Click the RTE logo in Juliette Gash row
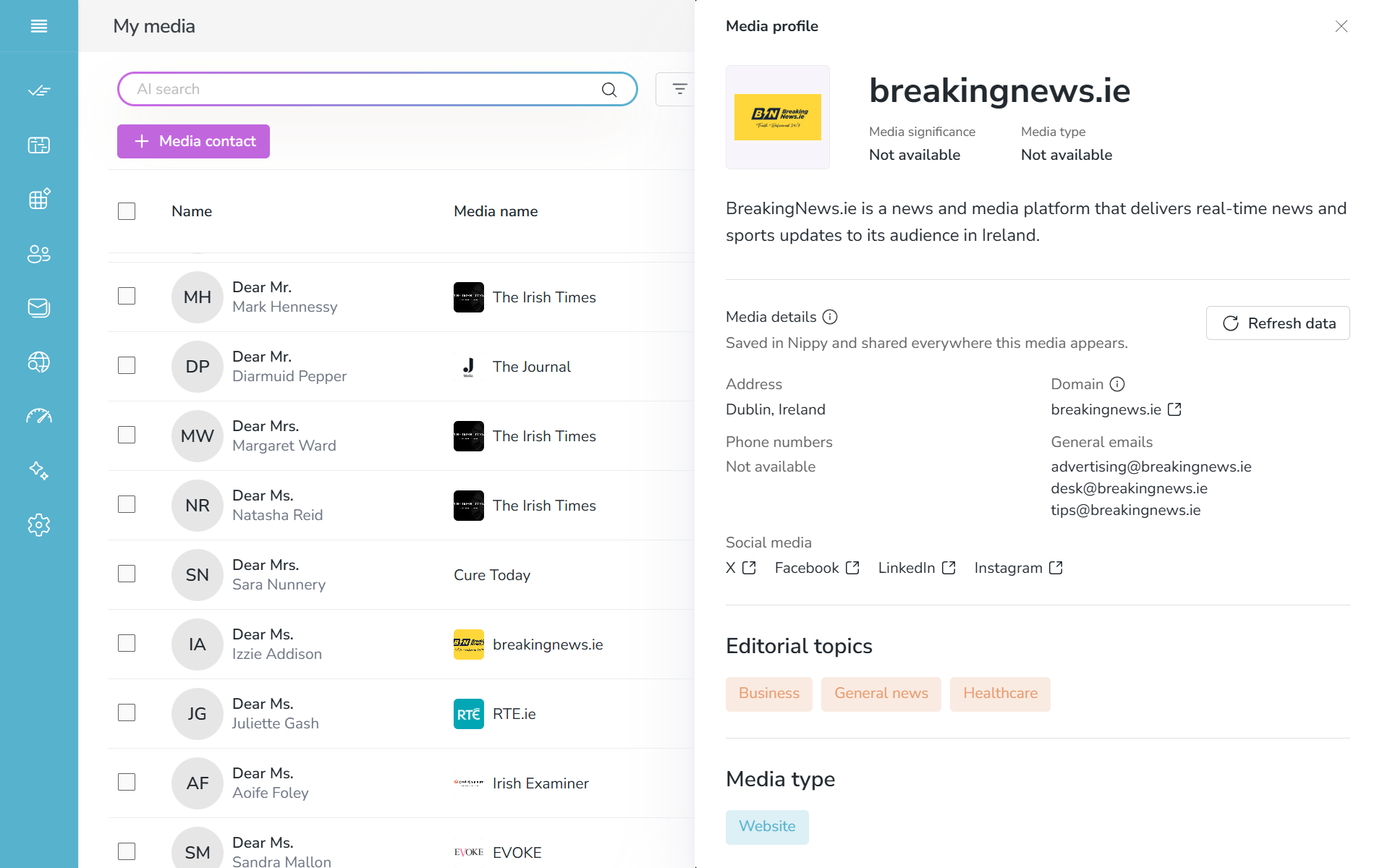 coord(469,714)
